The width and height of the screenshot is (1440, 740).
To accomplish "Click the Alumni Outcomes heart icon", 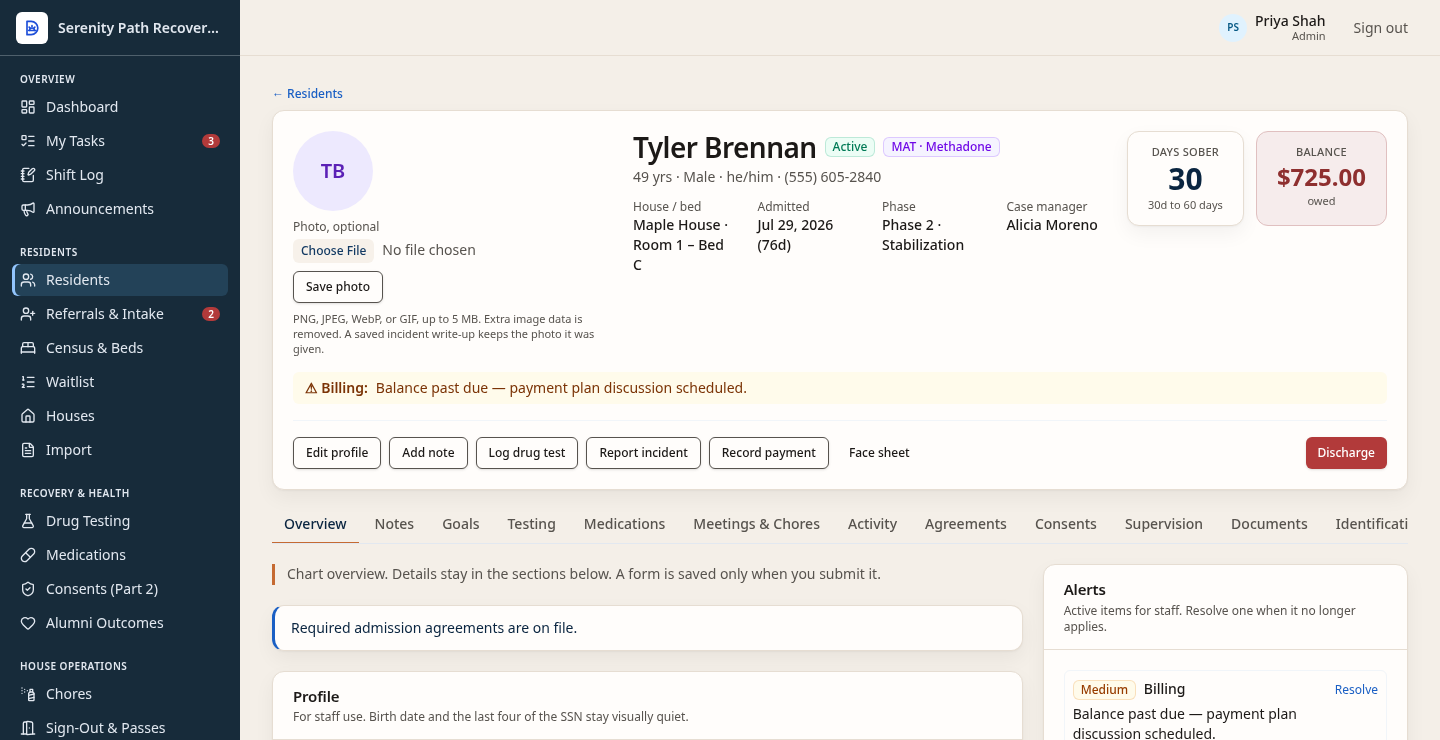I will [28, 623].
